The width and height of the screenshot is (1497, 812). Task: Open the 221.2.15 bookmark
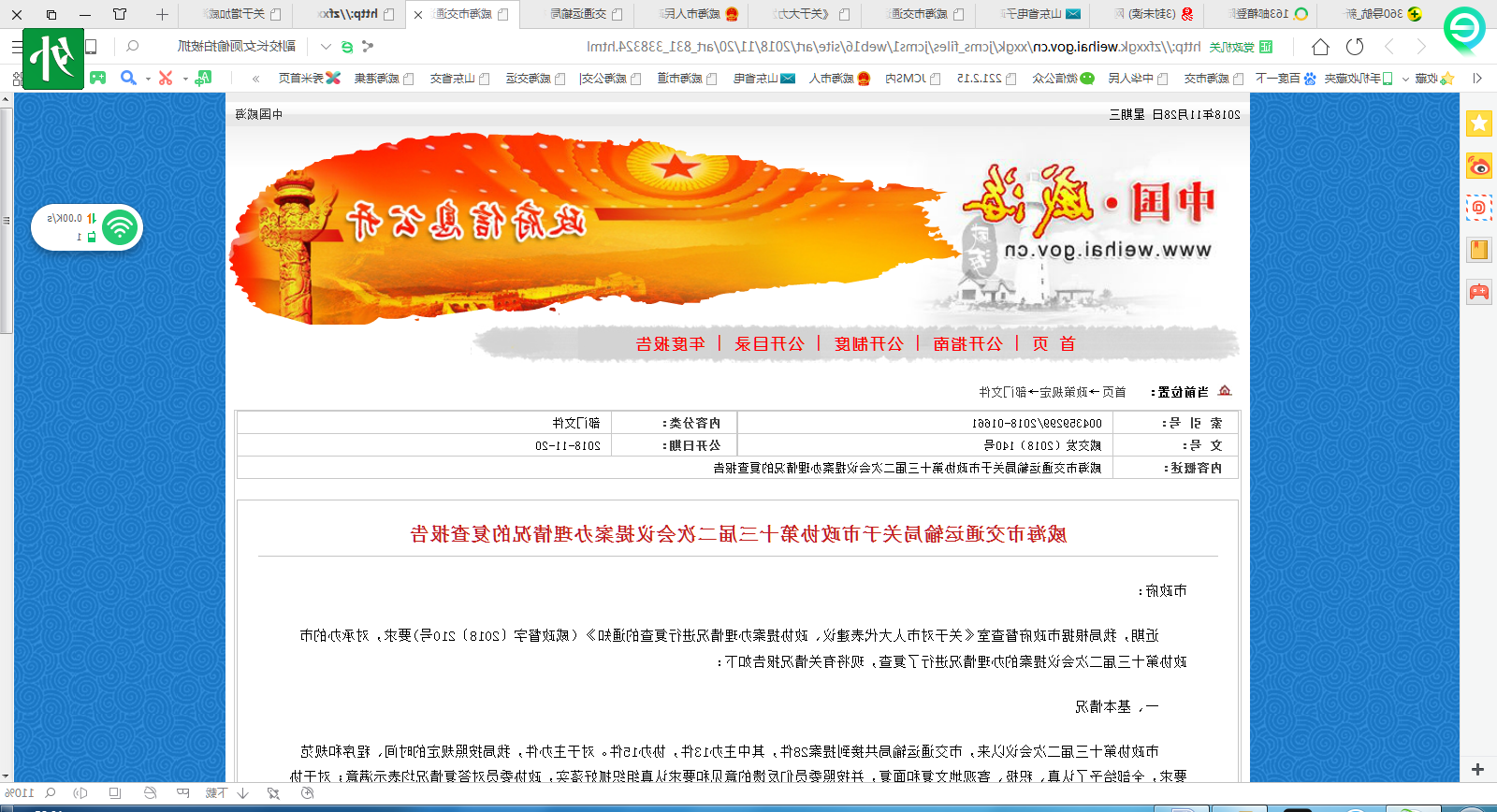[986, 79]
